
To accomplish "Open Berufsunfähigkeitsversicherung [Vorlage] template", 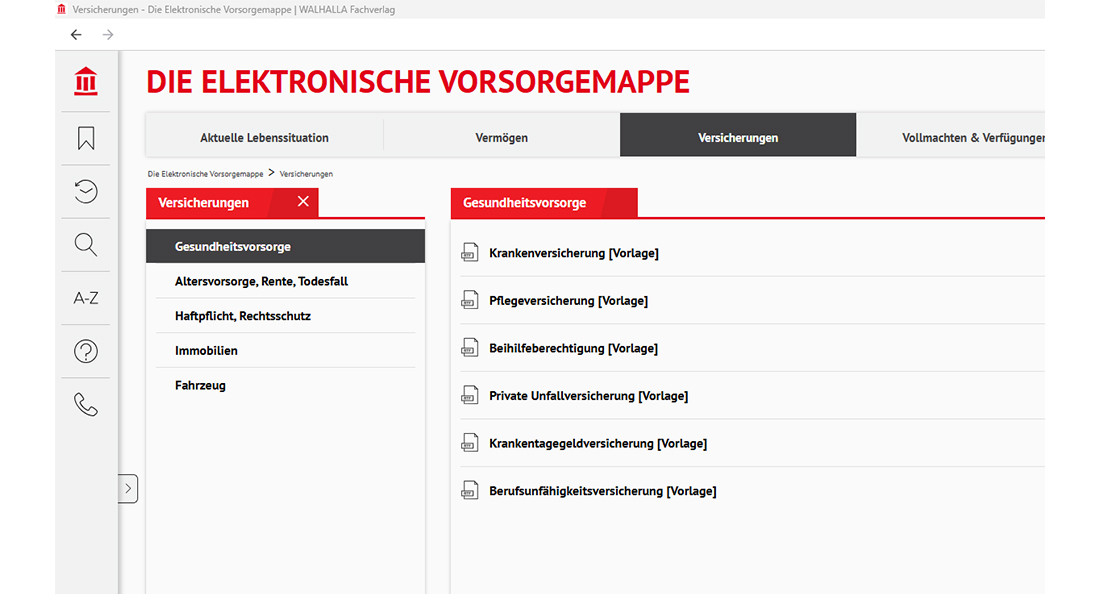I will pos(603,492).
